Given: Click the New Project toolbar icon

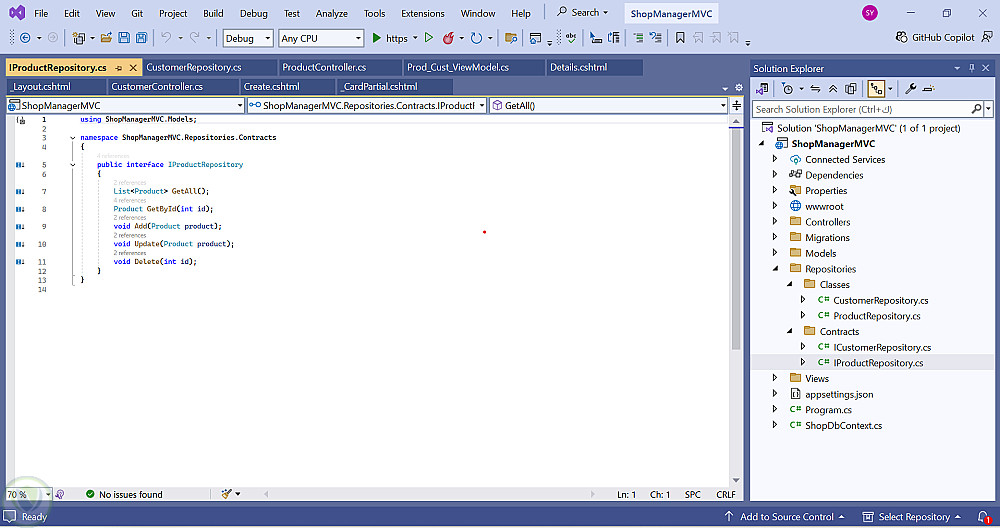Looking at the screenshot, I should click(x=78, y=38).
